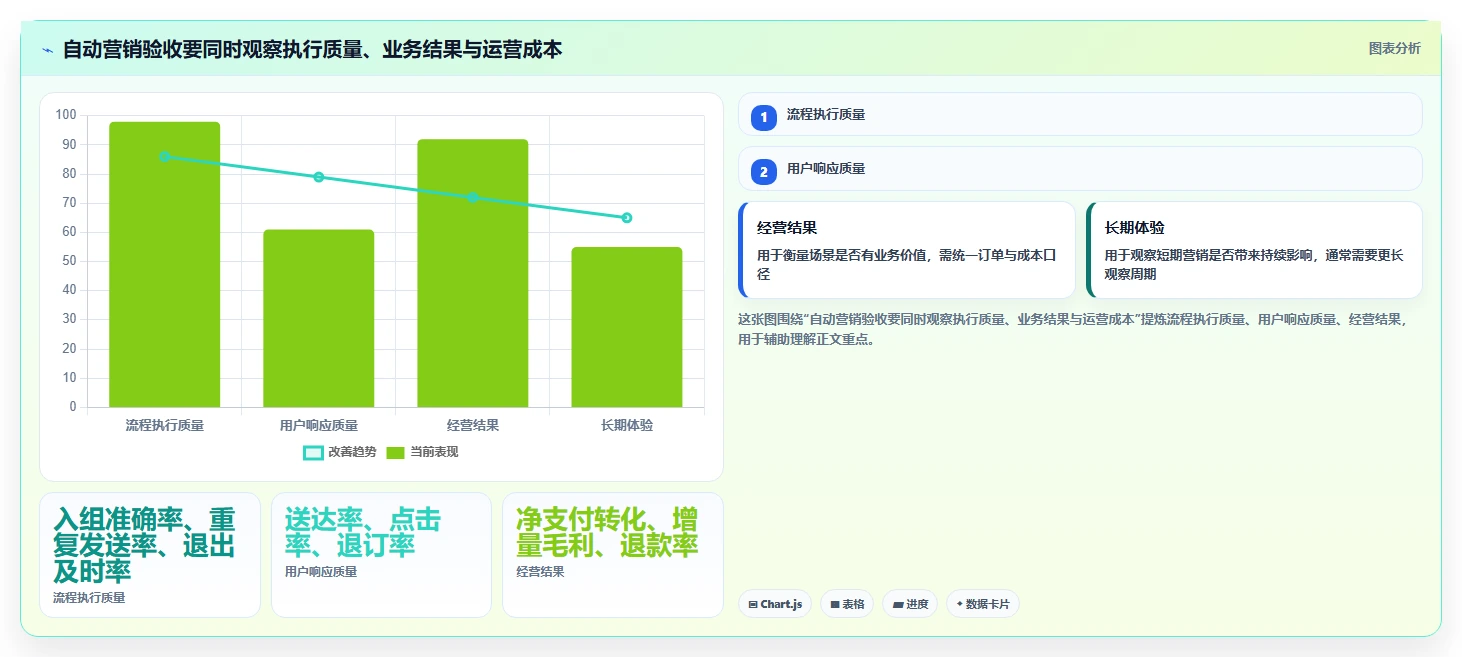1462x657 pixels.
Task: Click the 经营结果 green bar
Action: click(x=473, y=273)
